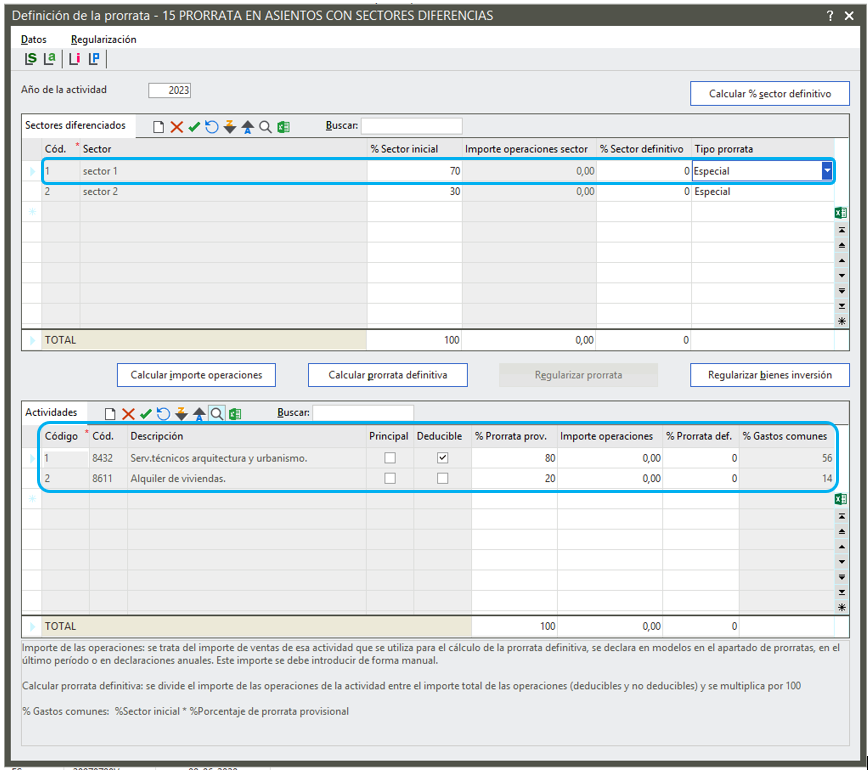Click % Gastos comunes value 56

787,458
